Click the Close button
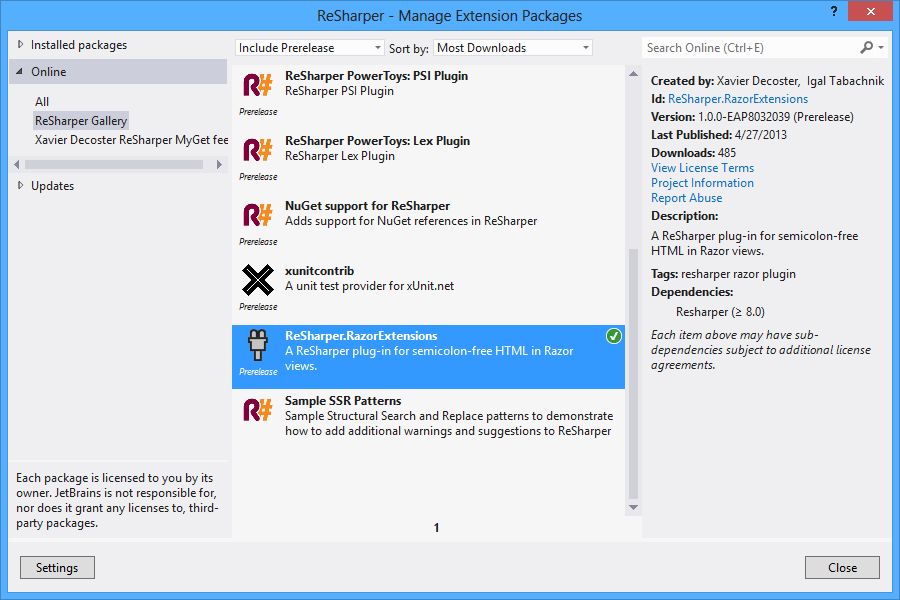Screen dimensions: 900x600 pos(842,567)
